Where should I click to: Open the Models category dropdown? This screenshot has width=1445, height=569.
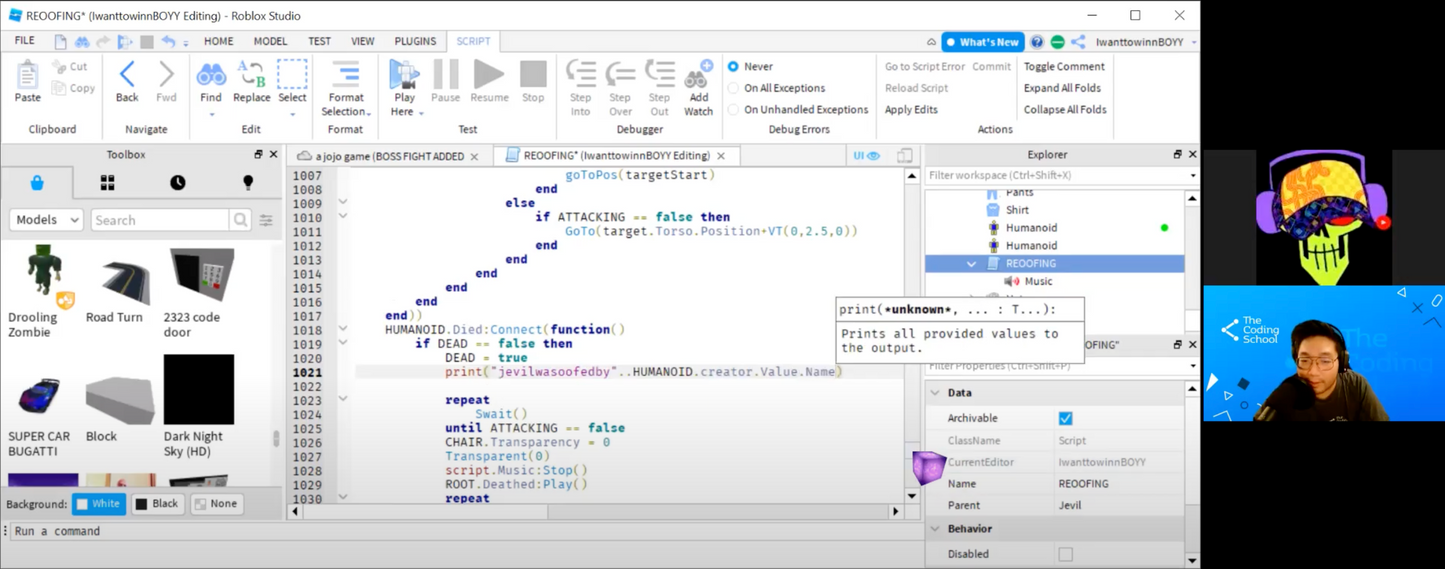(46, 220)
